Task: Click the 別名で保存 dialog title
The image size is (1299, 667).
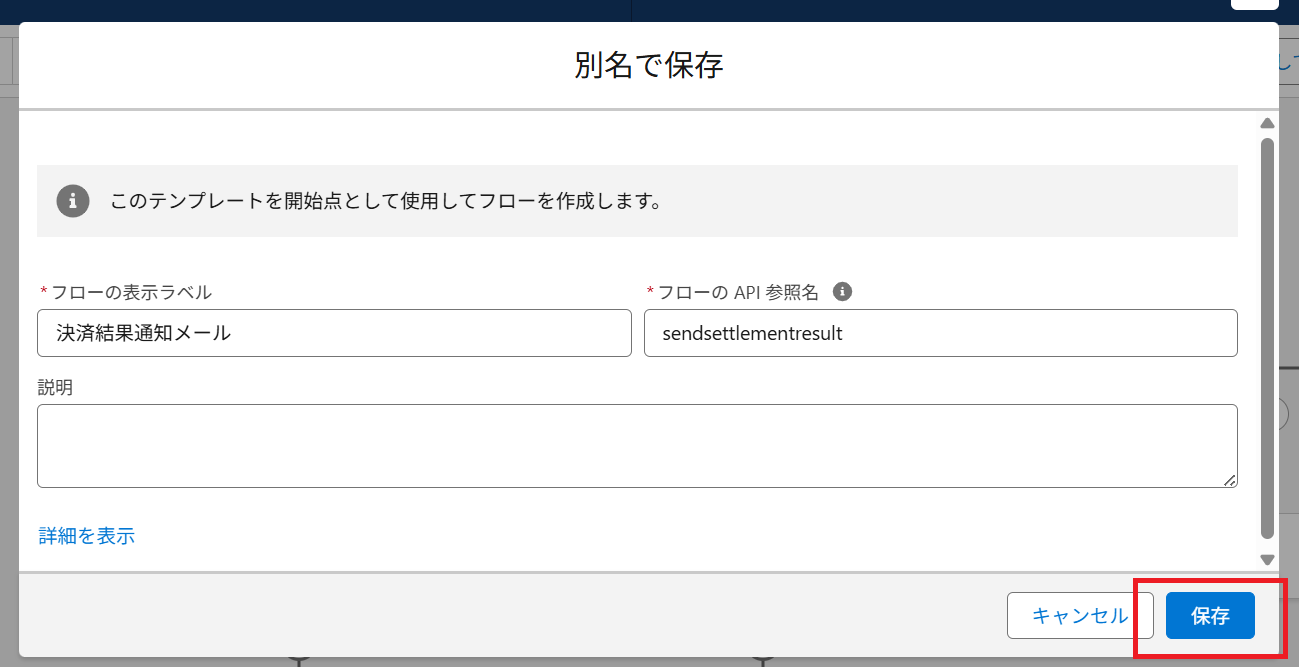Action: (649, 65)
